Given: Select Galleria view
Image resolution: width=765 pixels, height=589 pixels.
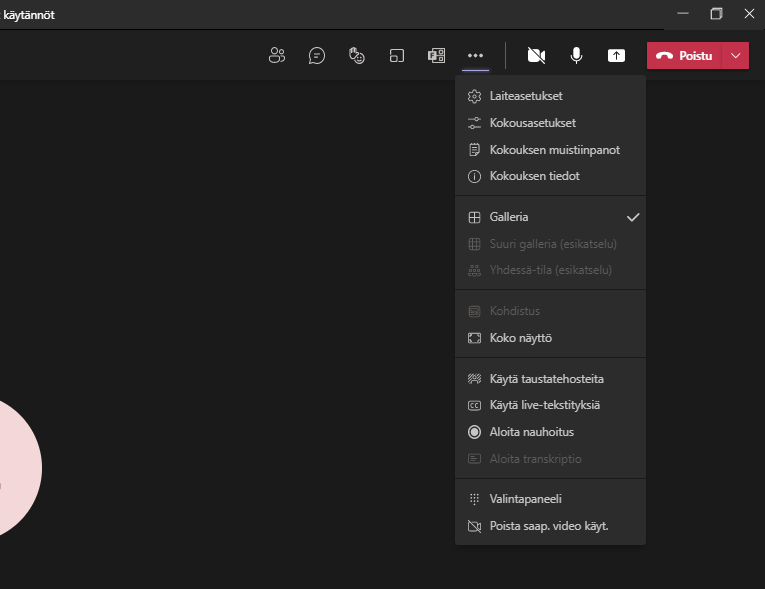Looking at the screenshot, I should pyautogui.click(x=550, y=217).
